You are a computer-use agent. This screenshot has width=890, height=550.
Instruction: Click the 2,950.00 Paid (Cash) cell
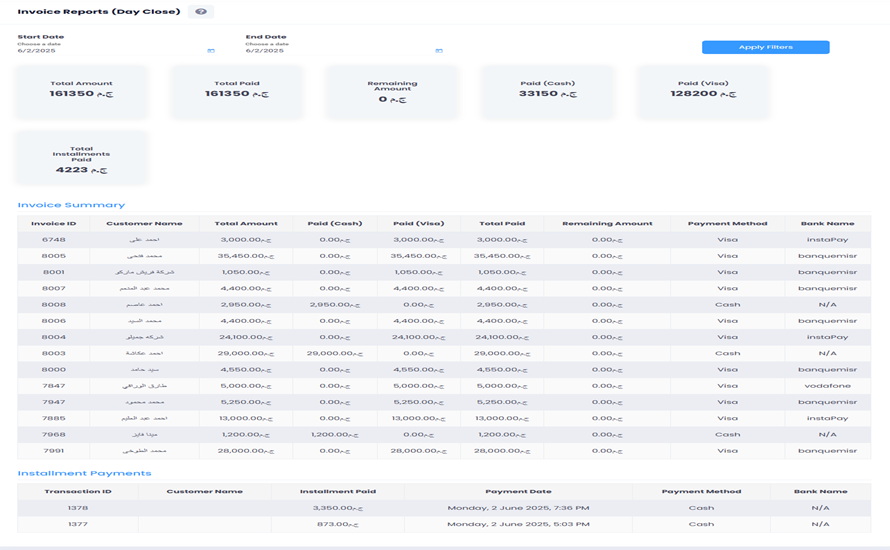pyautogui.click(x=335, y=305)
